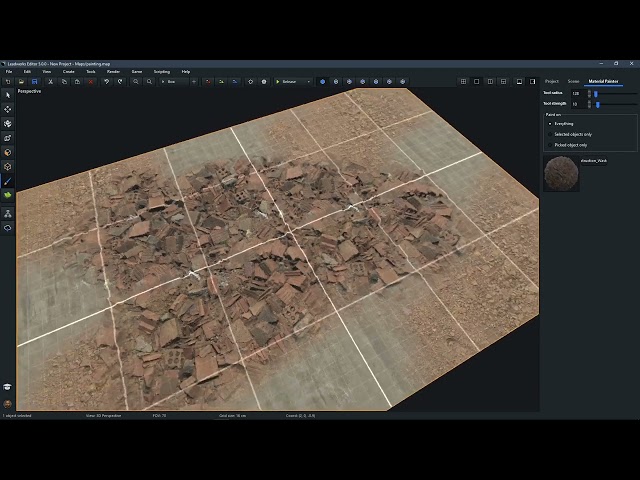Click the crosshair target toolbar icon

click(x=251, y=82)
